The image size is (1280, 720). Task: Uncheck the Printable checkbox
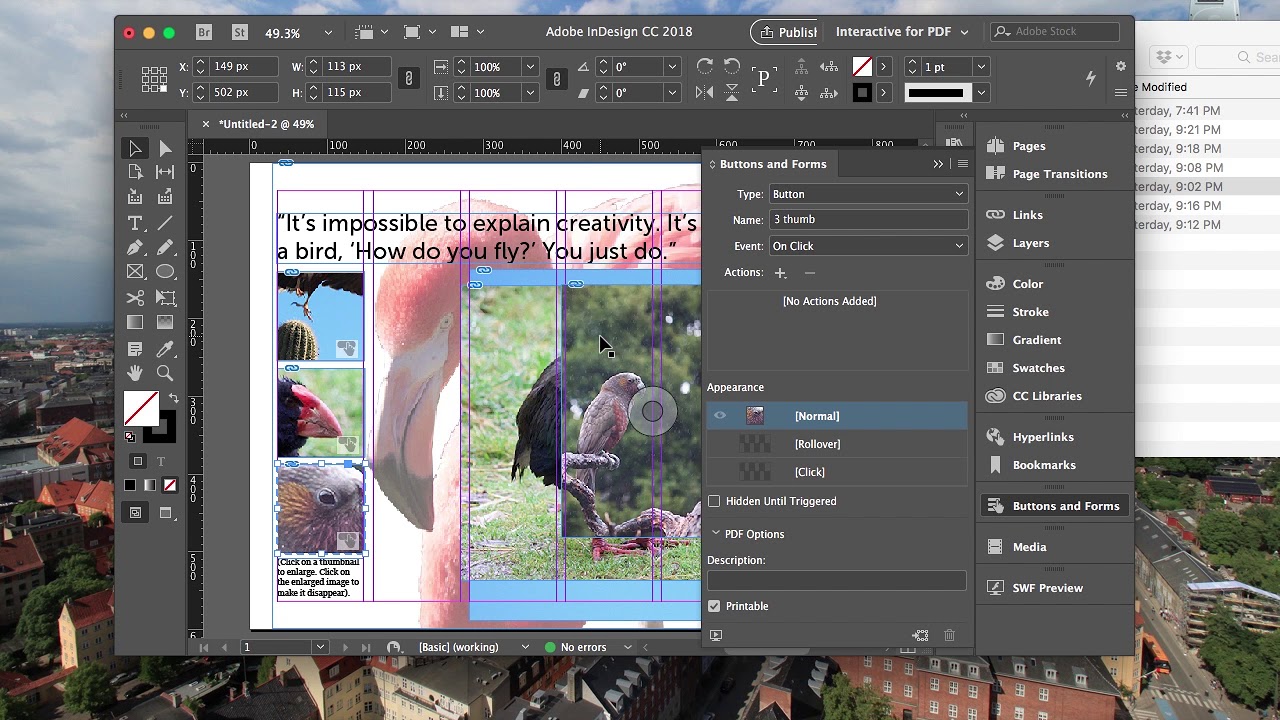714,606
